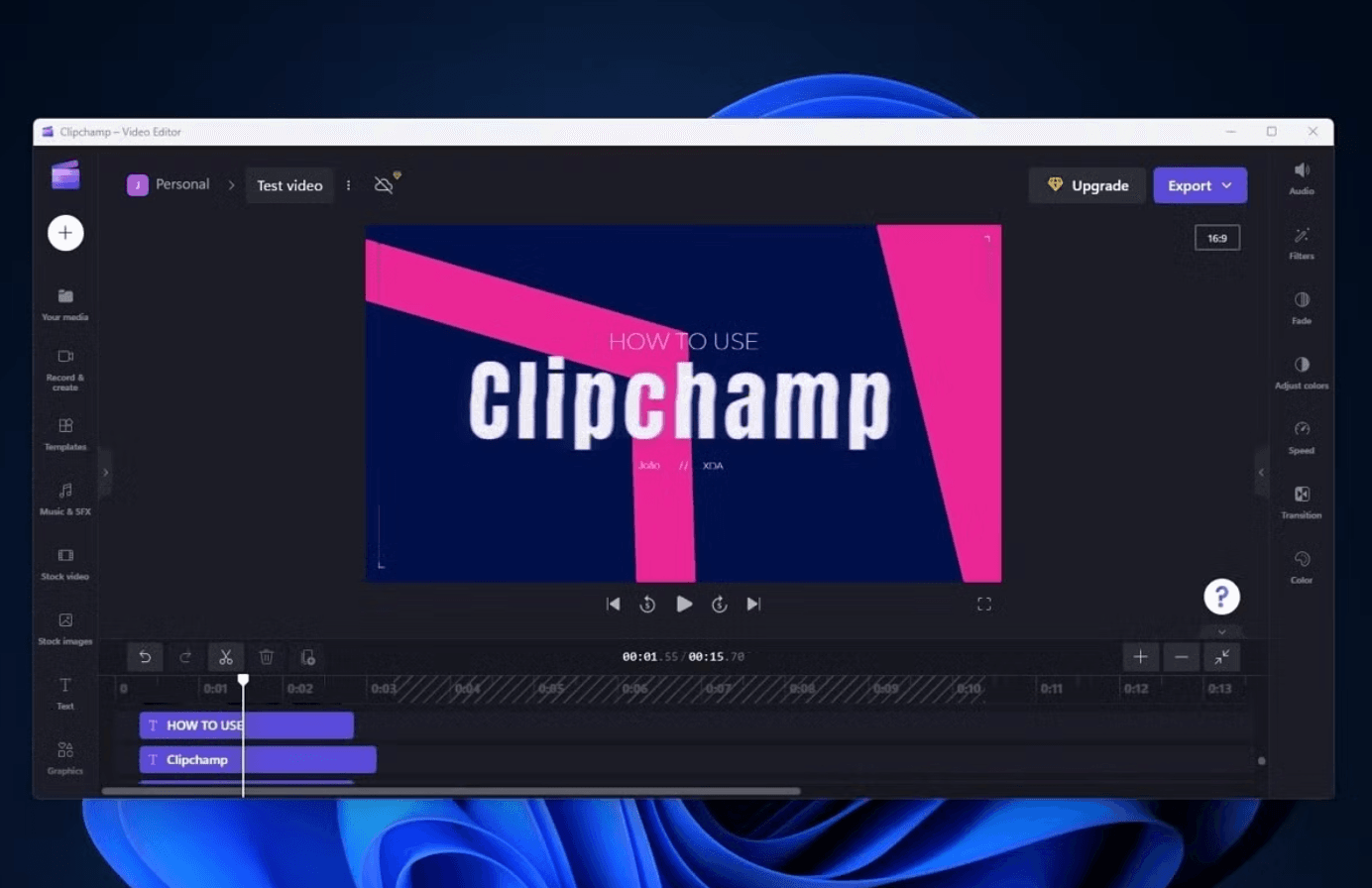
Task: Click the Test video title
Action: point(289,185)
